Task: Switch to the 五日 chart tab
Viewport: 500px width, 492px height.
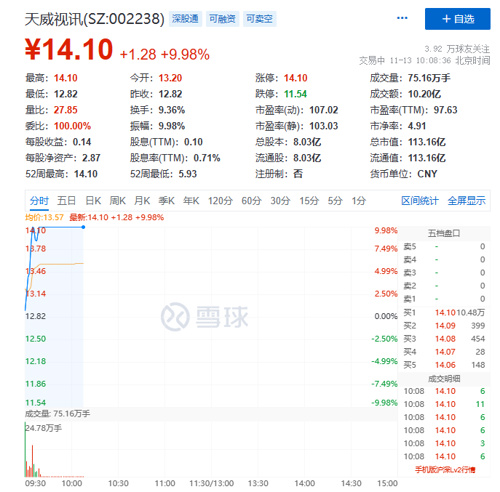Action: pos(66,201)
